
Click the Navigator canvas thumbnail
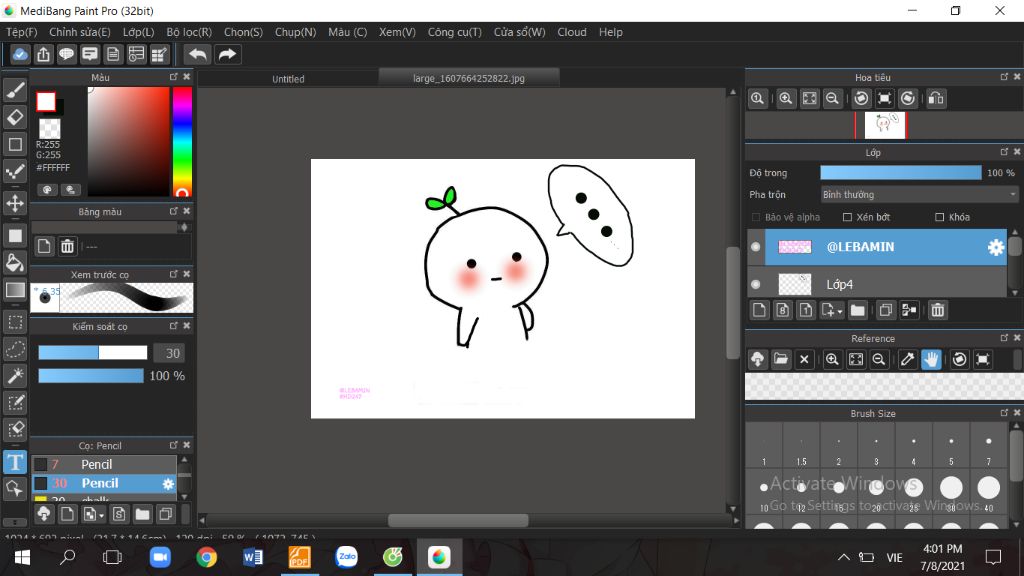pyautogui.click(x=885, y=125)
